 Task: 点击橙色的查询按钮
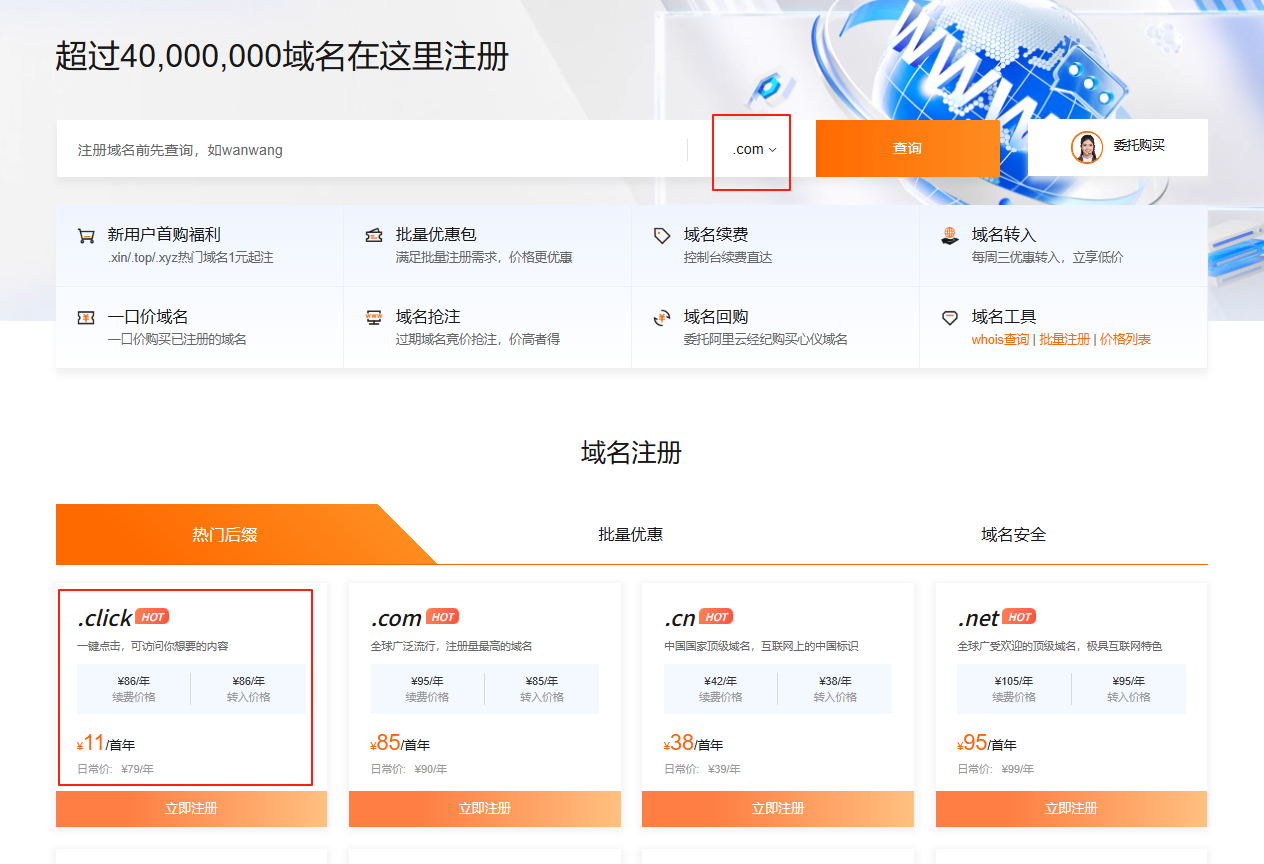[x=907, y=147]
